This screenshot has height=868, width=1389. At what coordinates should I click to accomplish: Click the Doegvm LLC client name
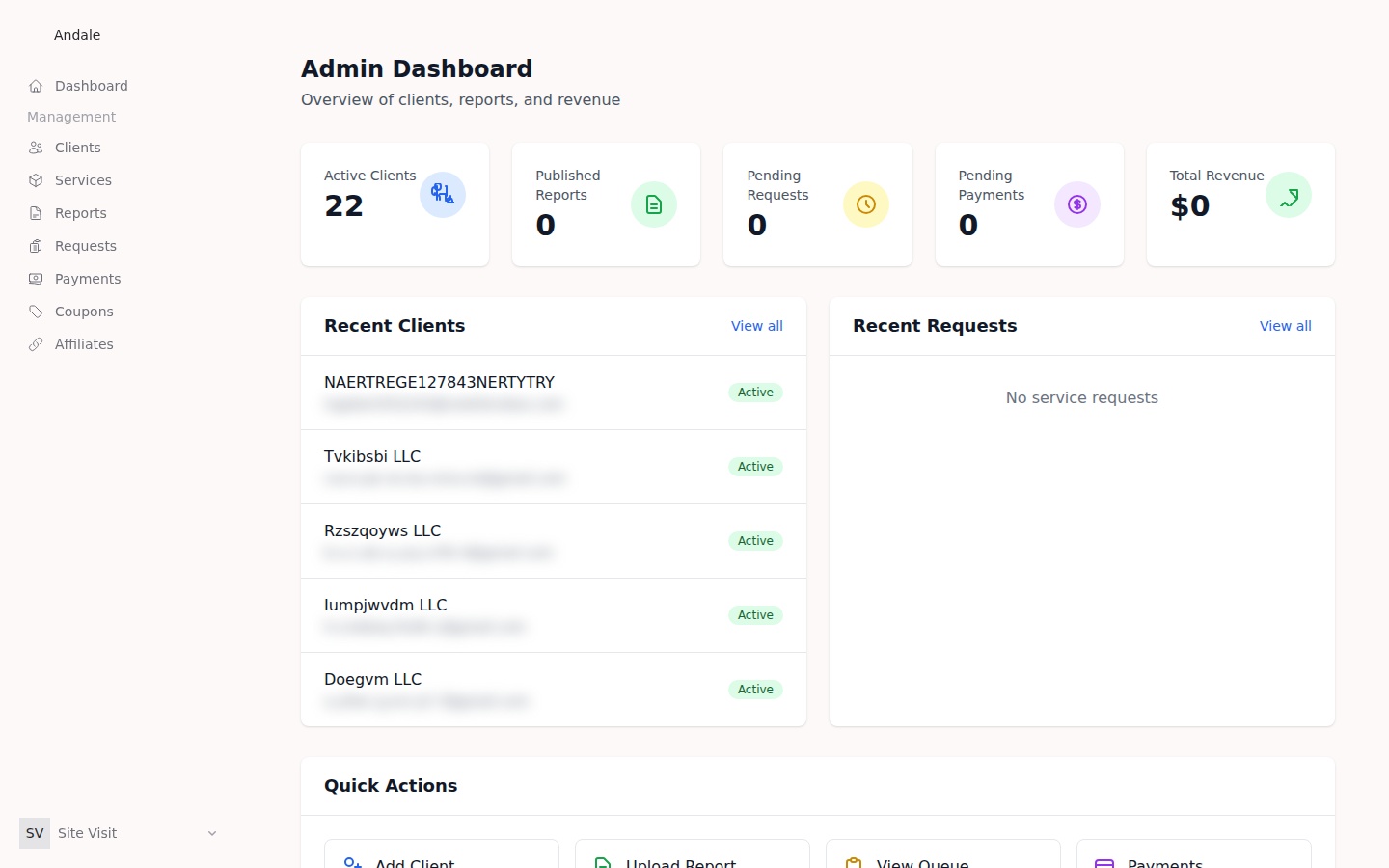point(373,679)
